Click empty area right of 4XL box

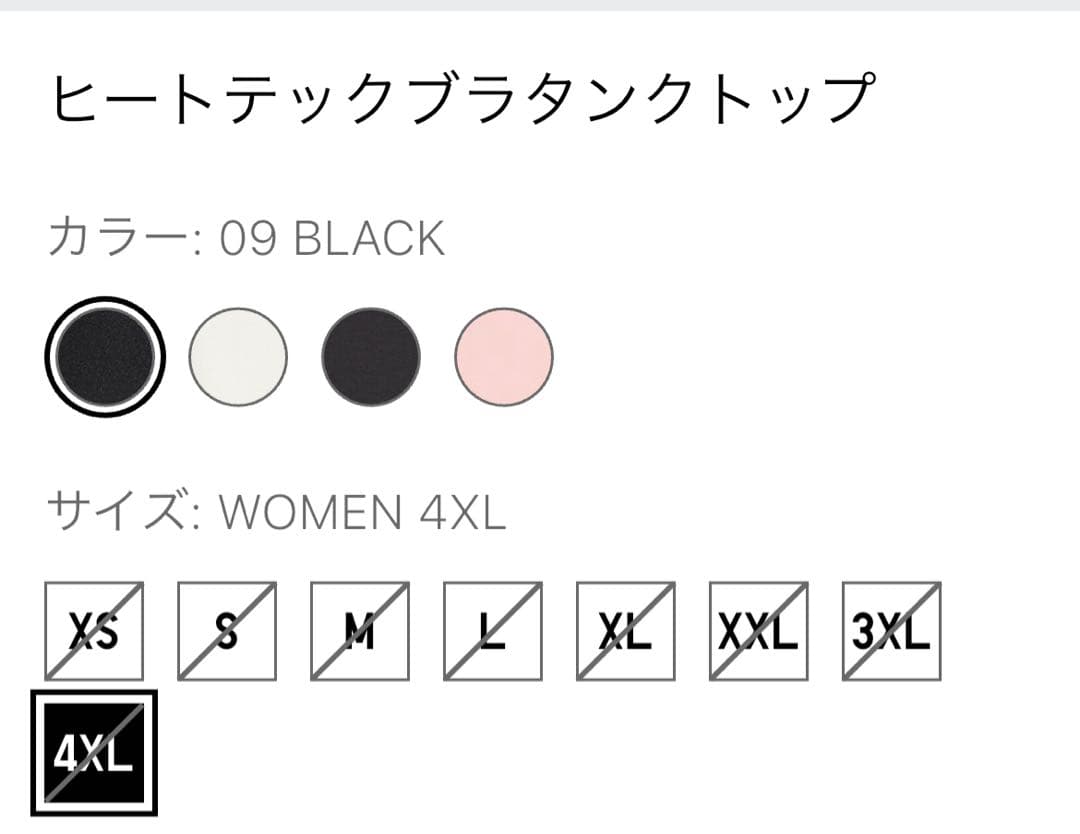click(600, 753)
